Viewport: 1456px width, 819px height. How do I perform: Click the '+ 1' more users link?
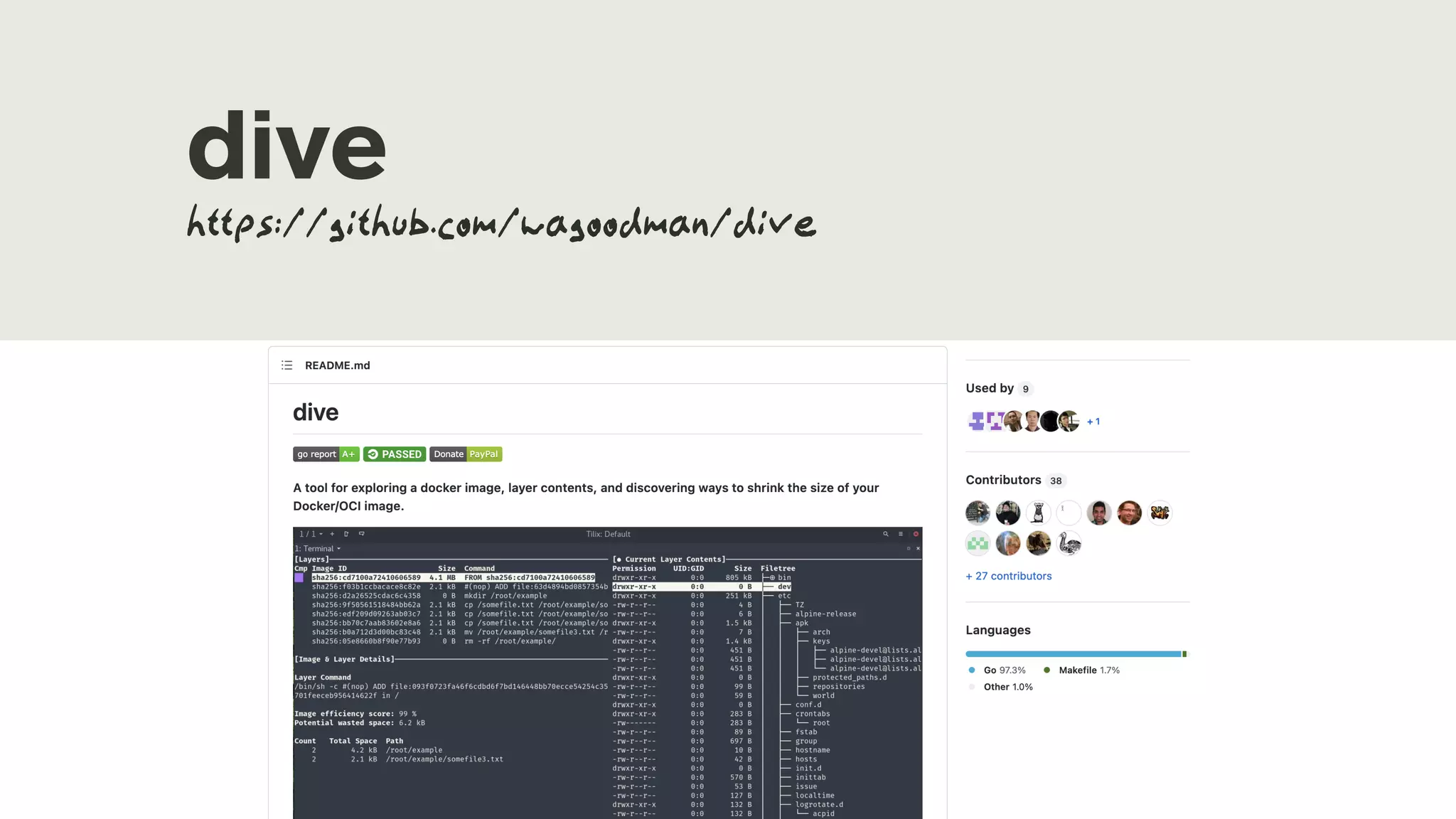(1093, 422)
